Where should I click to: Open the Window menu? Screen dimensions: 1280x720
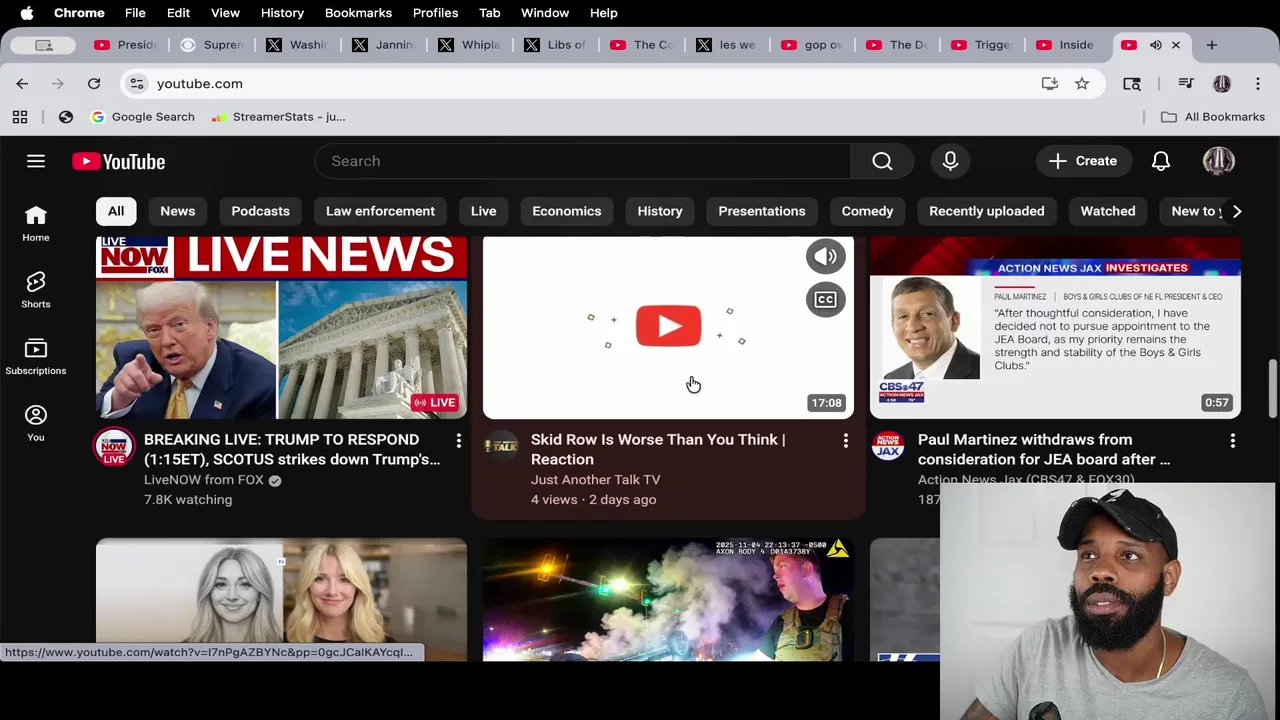[545, 13]
